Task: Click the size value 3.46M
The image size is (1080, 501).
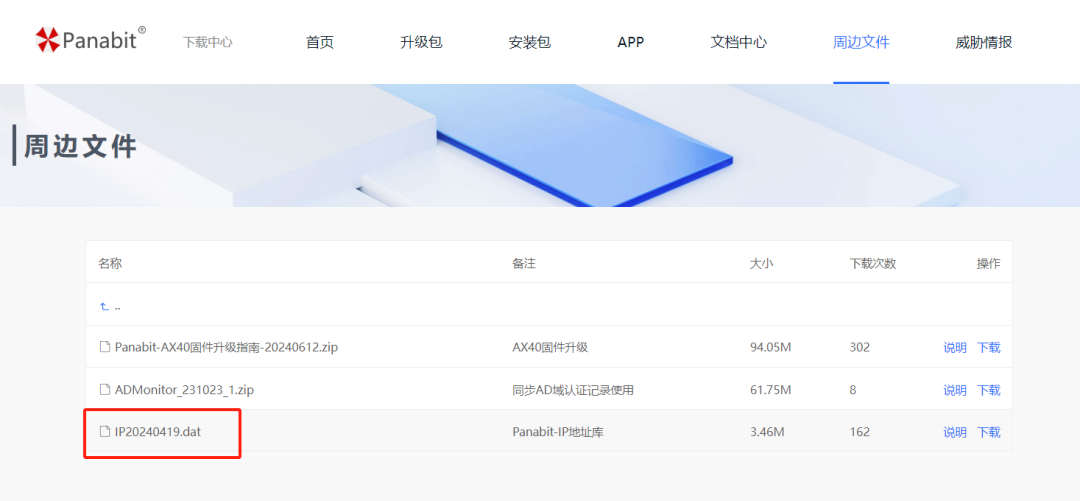Action: 767,432
